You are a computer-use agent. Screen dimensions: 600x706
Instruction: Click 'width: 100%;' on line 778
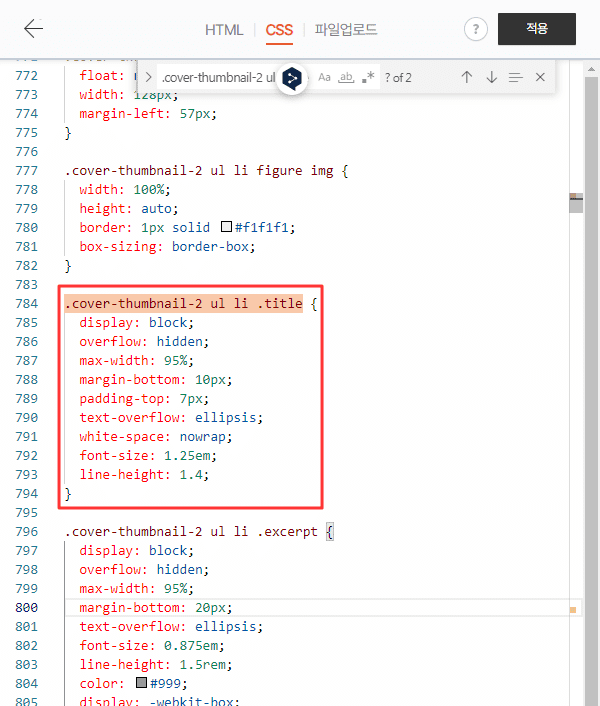pyautogui.click(x=125, y=190)
